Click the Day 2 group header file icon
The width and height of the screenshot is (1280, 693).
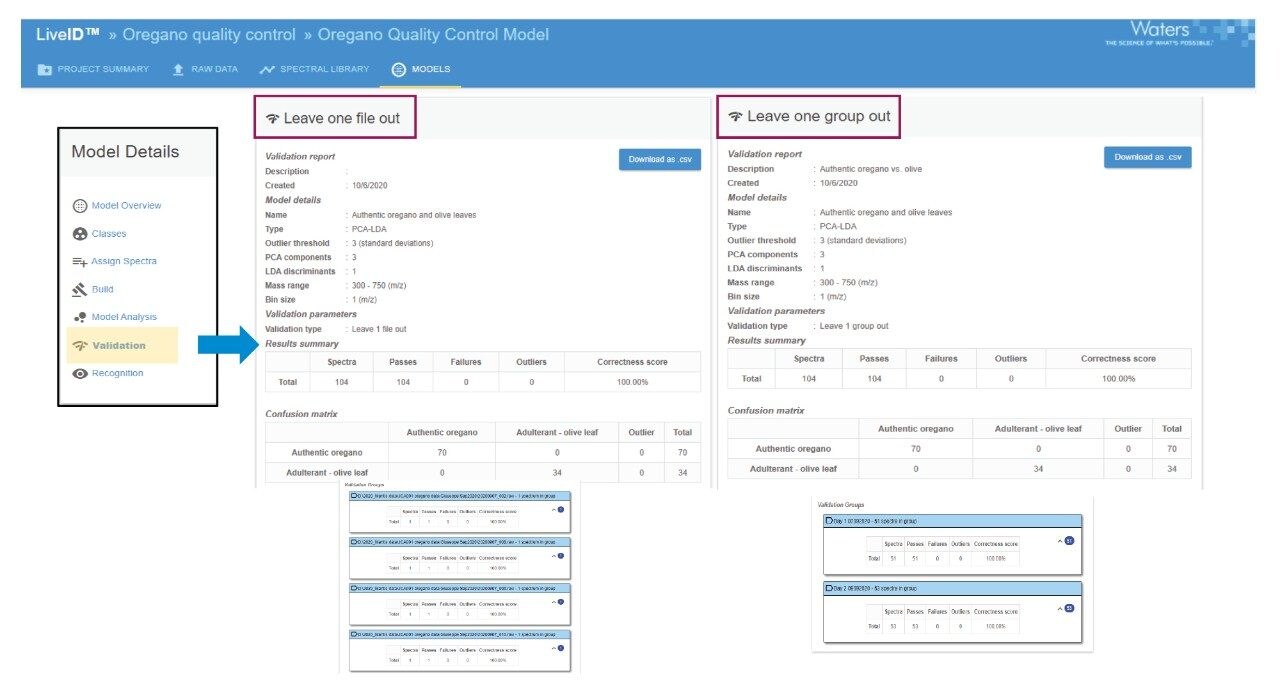tap(829, 589)
